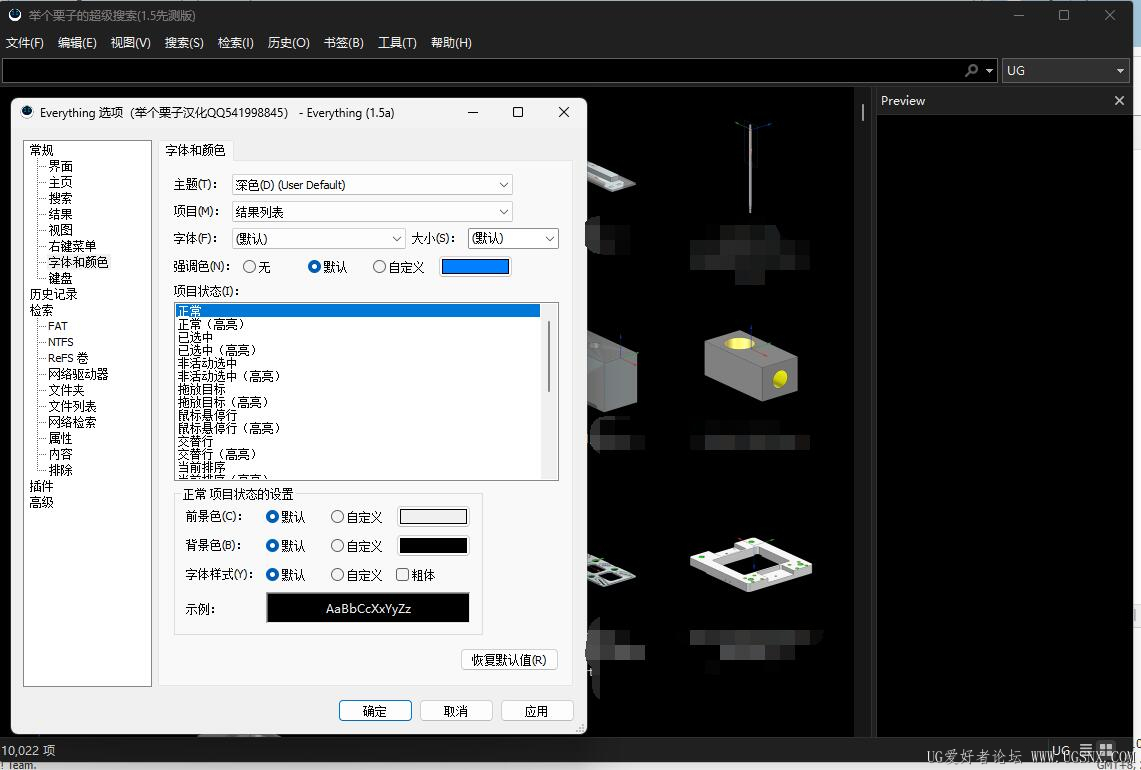This screenshot has height=770, width=1141.
Task: Open the 历史(O) menu
Action: point(289,43)
